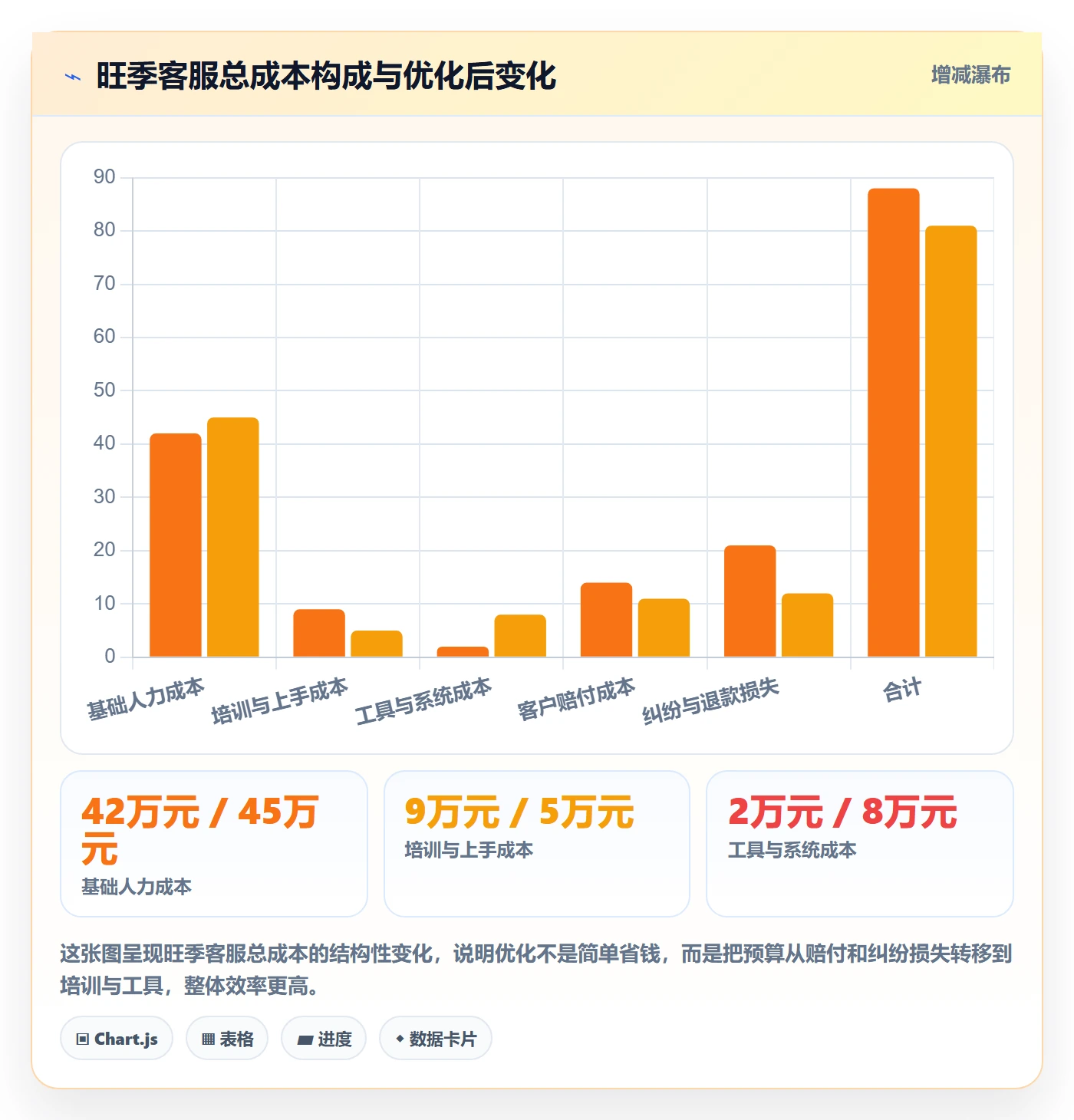Select the lighter amber bar for 培训与上手成本
Screen dimensions: 1074x1120
point(377,644)
